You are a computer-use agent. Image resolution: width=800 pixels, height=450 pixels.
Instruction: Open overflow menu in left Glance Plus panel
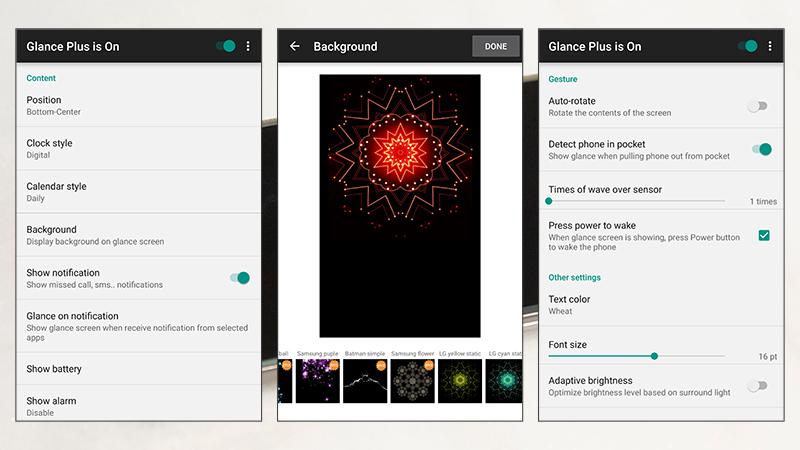point(248,46)
